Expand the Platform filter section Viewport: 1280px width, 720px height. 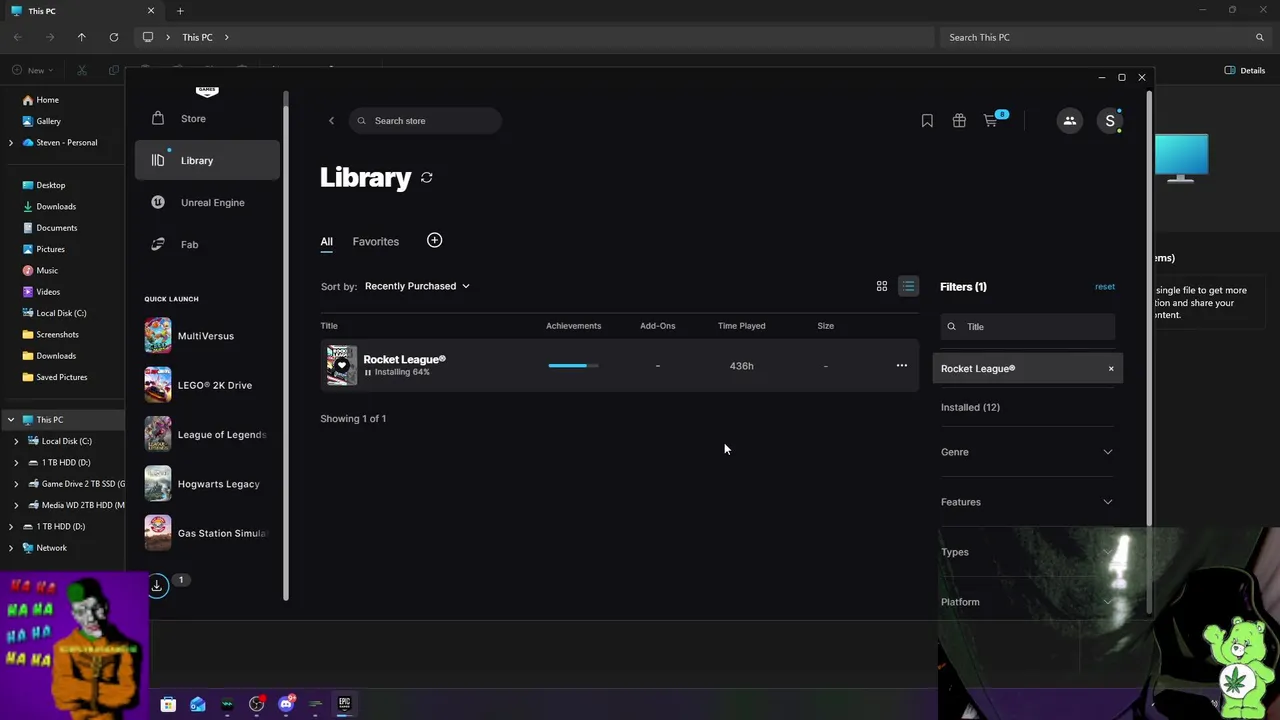1027,602
